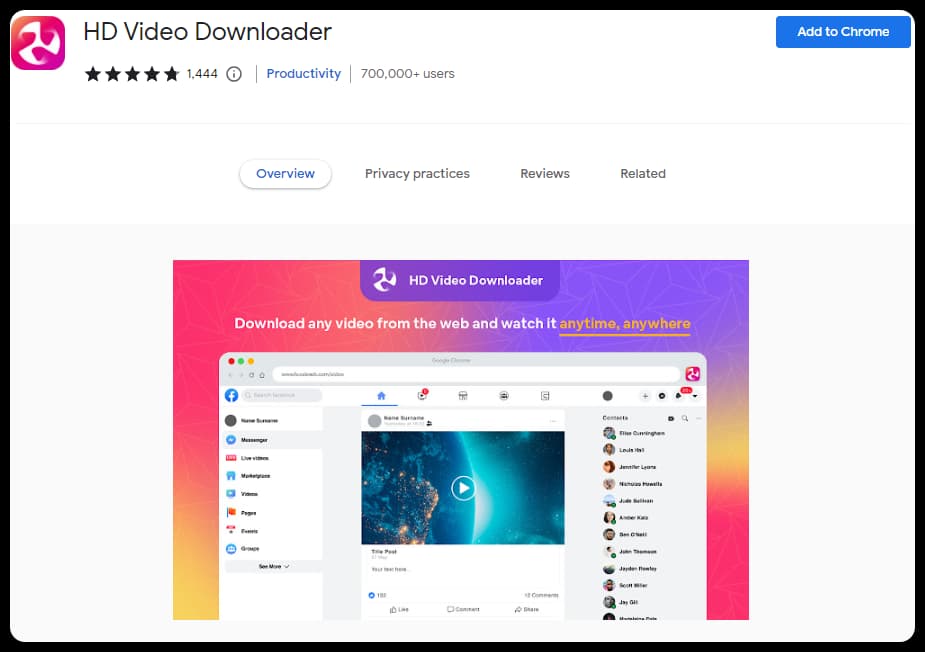Click Marketplace in the preview sidebar
The image size is (925, 652).
[255, 476]
